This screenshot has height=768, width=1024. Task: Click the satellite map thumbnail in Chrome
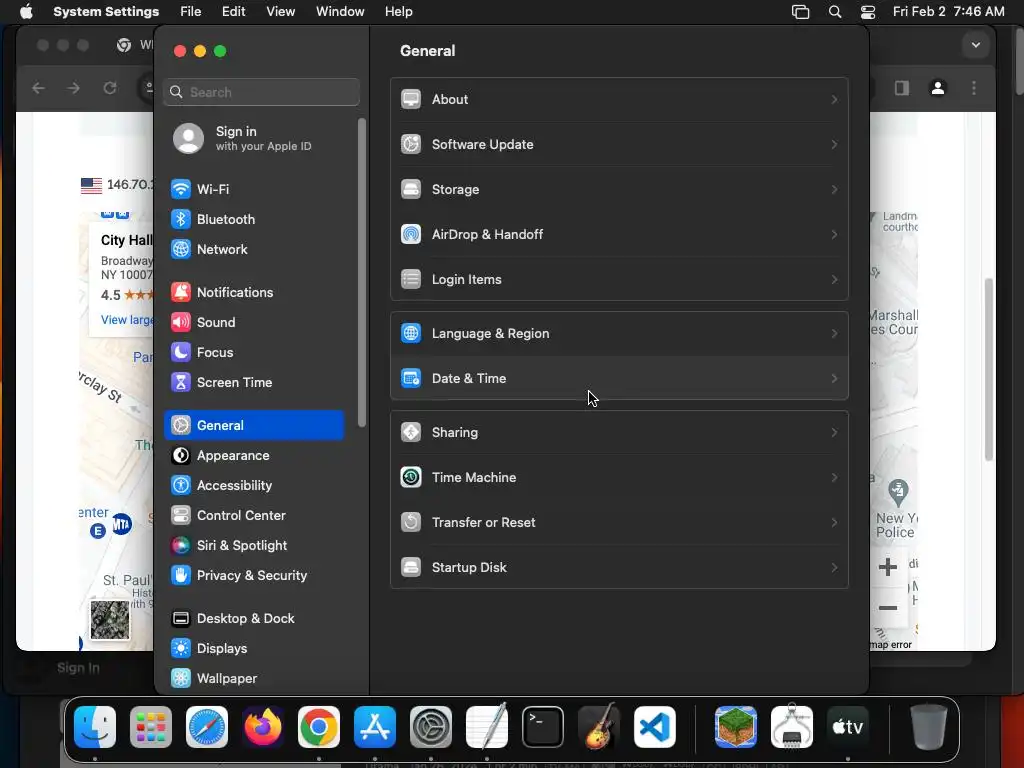pyautogui.click(x=110, y=620)
